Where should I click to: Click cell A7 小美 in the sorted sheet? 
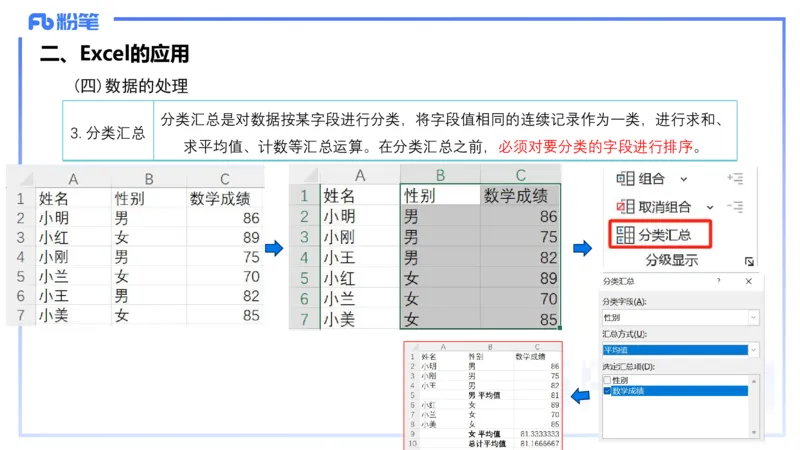360,319
